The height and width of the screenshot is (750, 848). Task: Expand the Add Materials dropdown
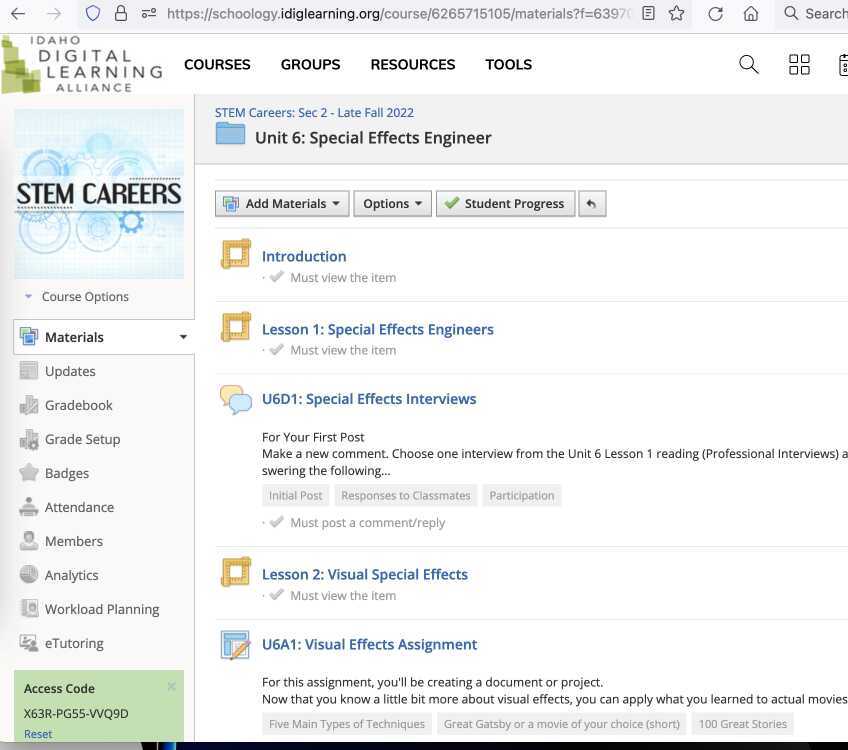click(x=282, y=203)
